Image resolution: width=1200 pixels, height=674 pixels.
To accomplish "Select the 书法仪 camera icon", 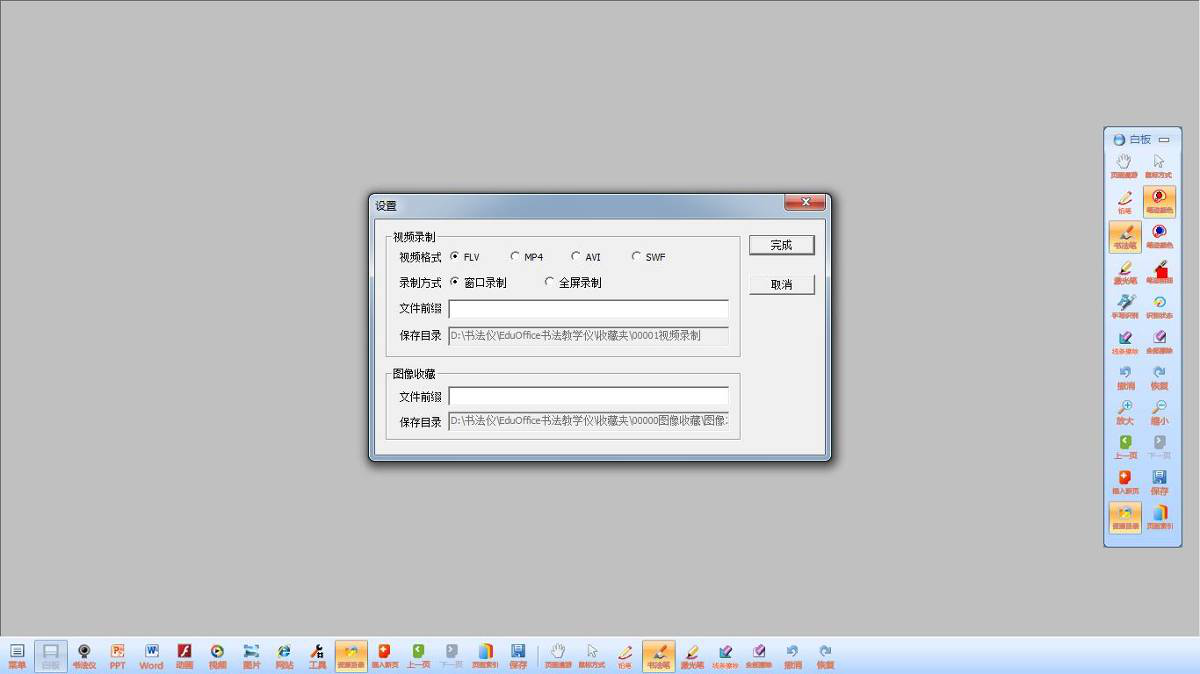I will coord(84,655).
